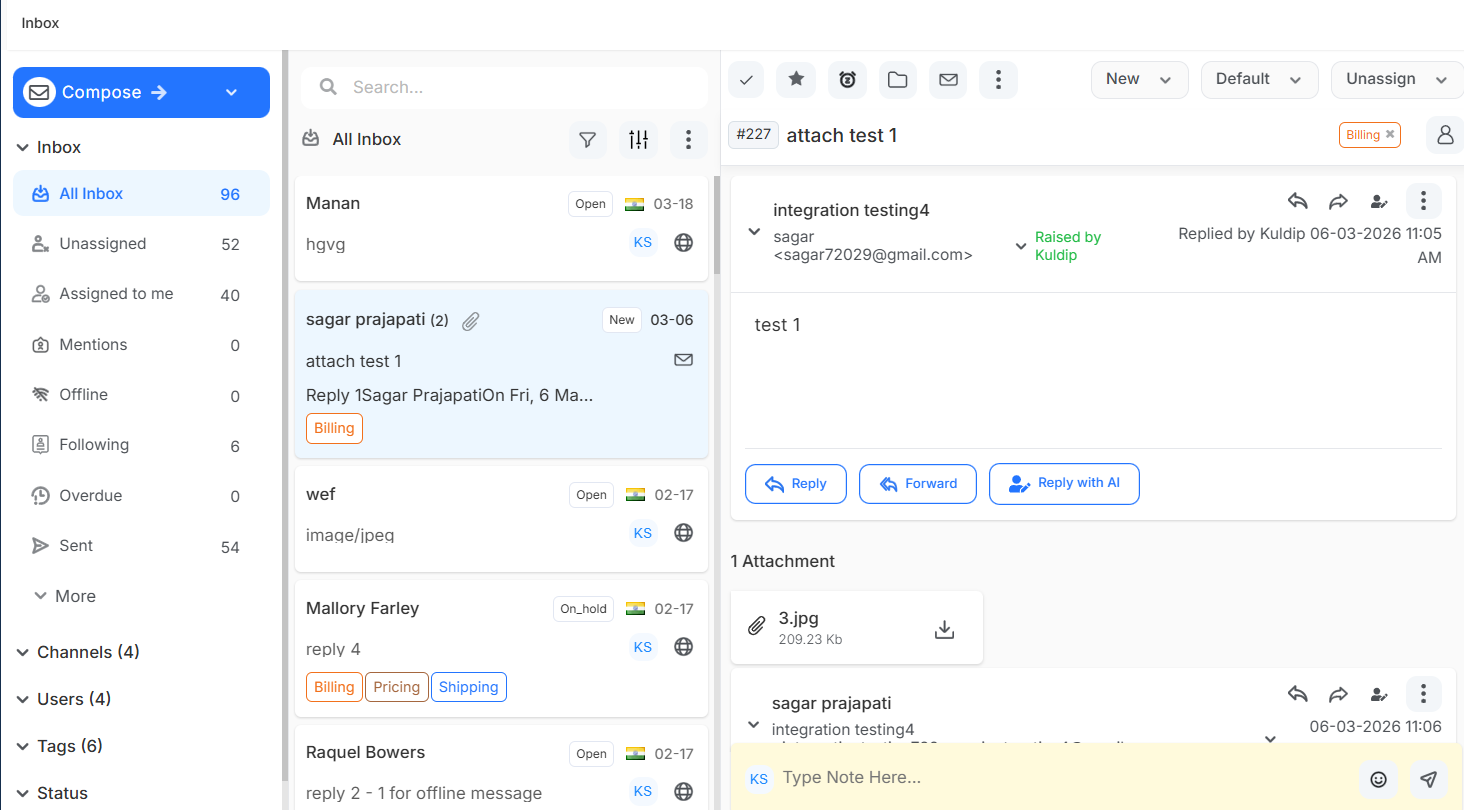Expand the Users (4) section
The height and width of the screenshot is (810, 1464).
[x=64, y=699]
